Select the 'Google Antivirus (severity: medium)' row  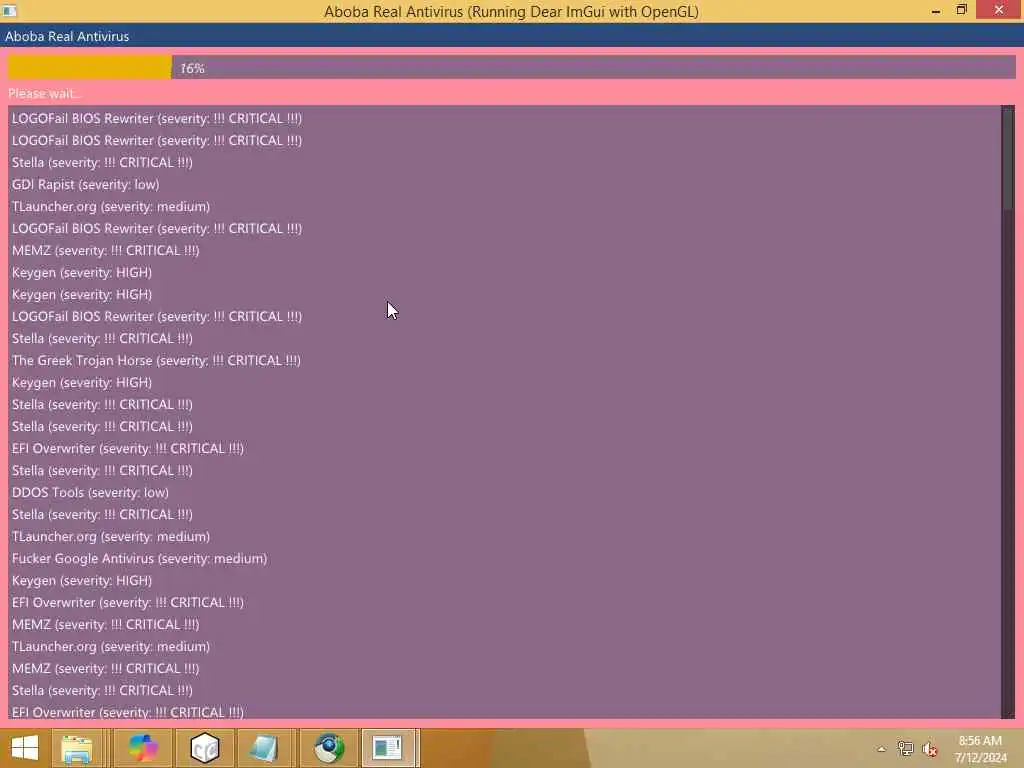click(139, 558)
